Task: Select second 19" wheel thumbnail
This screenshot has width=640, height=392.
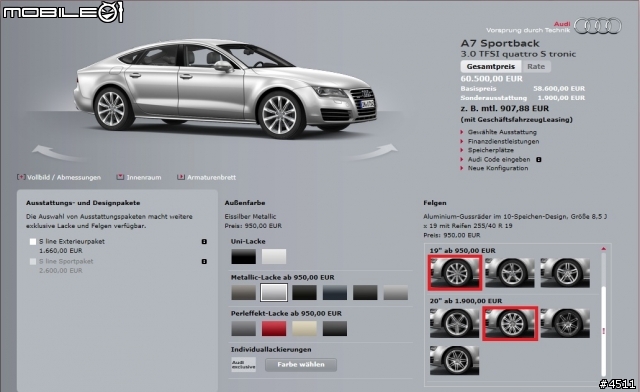Action: [x=510, y=273]
